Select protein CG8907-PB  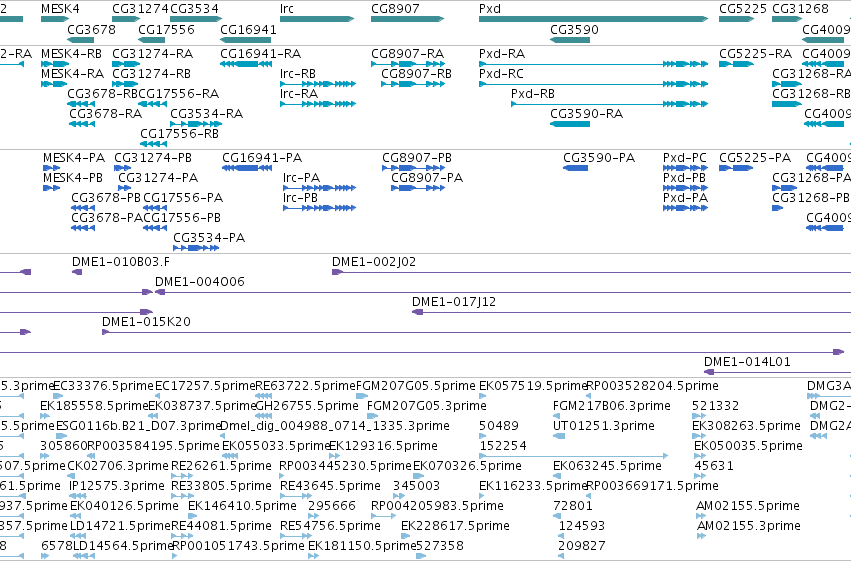pos(417,158)
